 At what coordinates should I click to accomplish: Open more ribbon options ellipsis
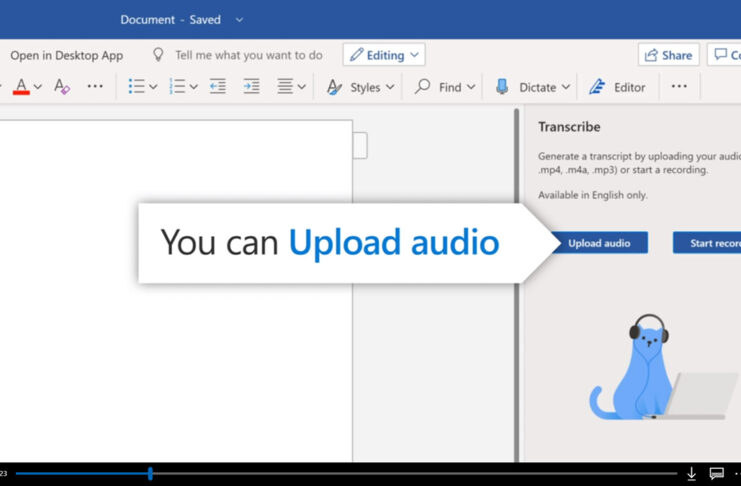679,86
